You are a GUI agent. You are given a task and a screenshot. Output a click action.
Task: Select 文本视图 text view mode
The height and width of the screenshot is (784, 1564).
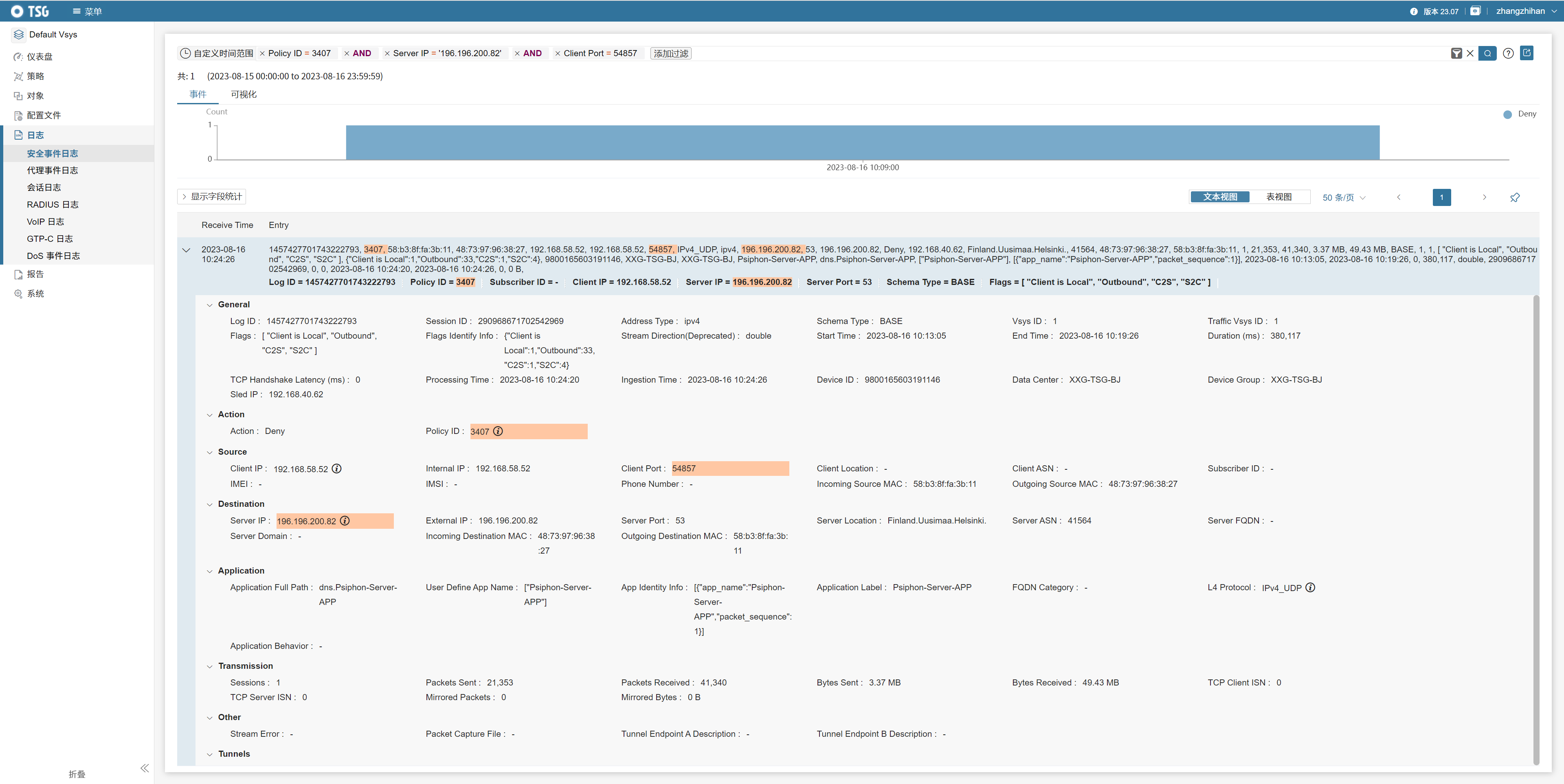click(1220, 197)
